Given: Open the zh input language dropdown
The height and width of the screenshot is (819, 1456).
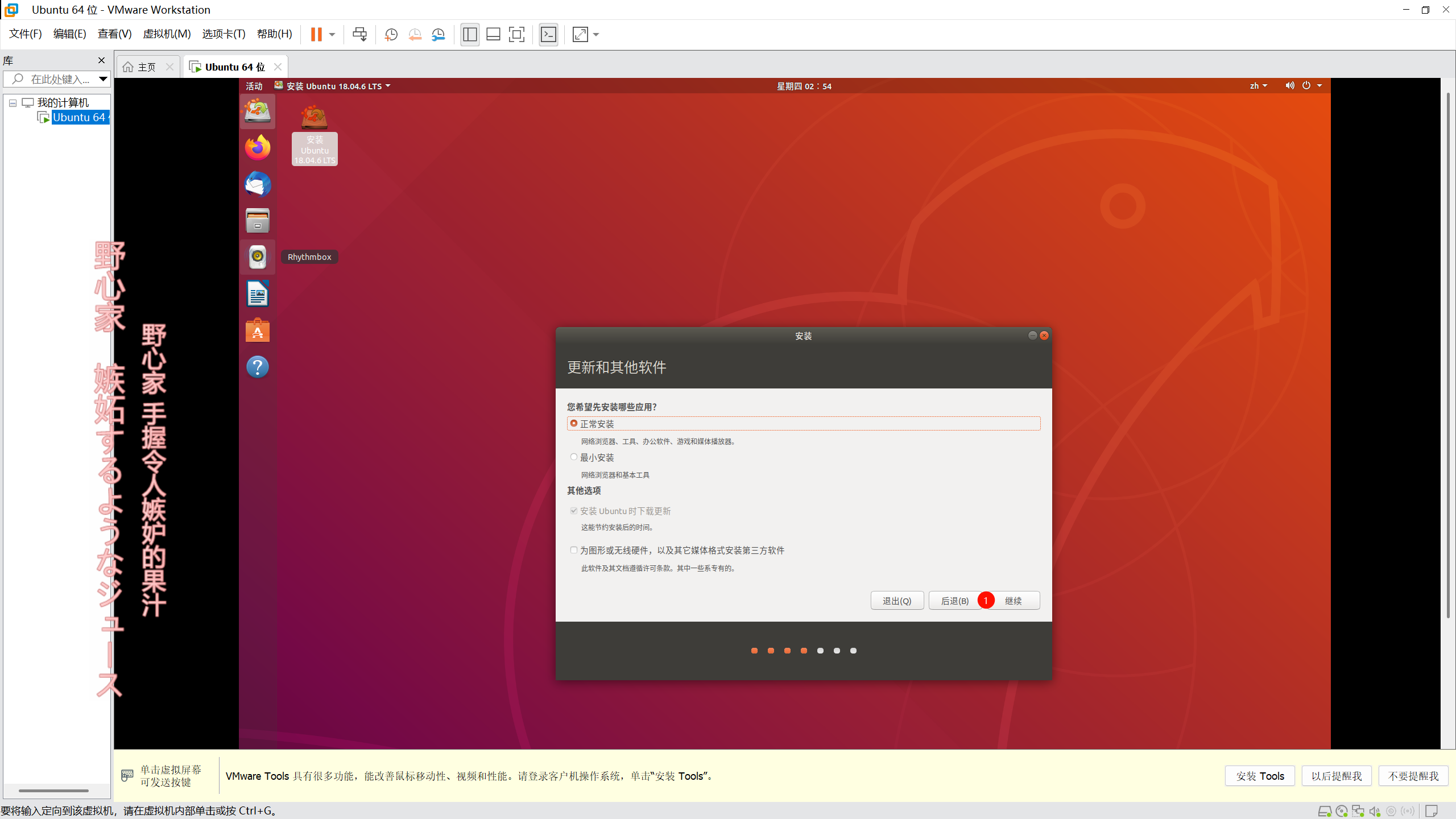Looking at the screenshot, I should click(x=1258, y=86).
